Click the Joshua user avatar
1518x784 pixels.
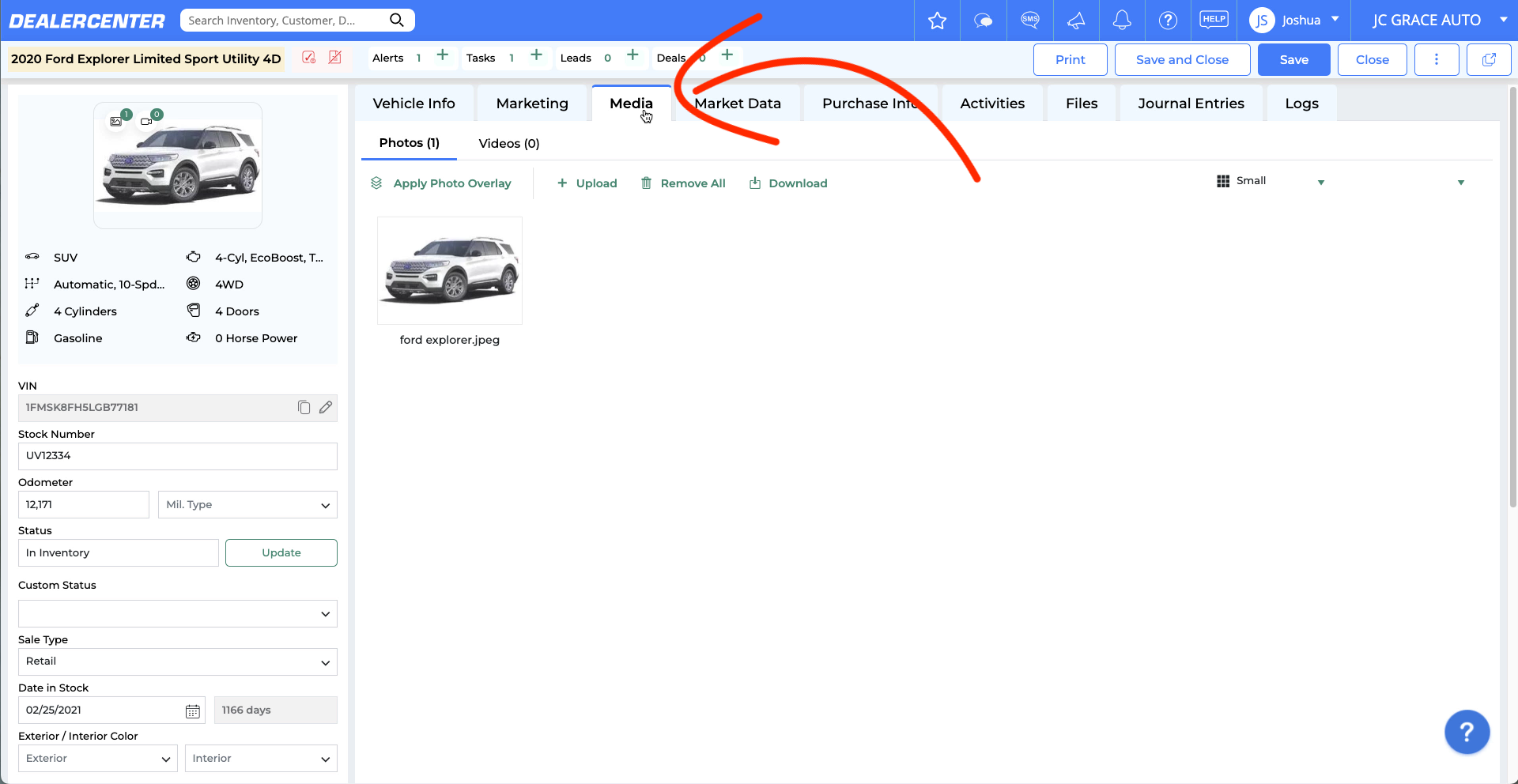point(1262,21)
